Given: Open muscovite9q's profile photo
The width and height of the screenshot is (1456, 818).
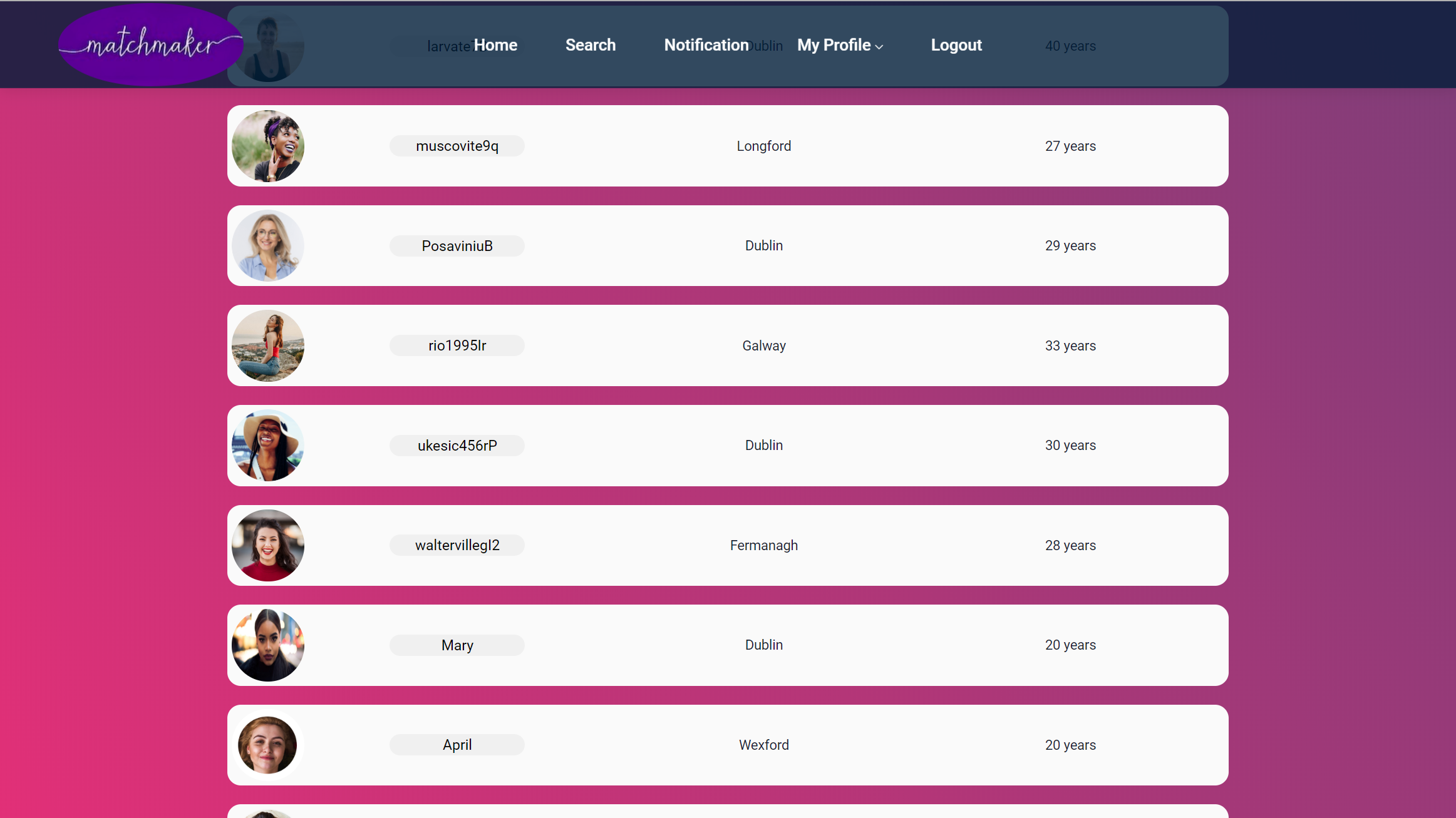Looking at the screenshot, I should [268, 146].
